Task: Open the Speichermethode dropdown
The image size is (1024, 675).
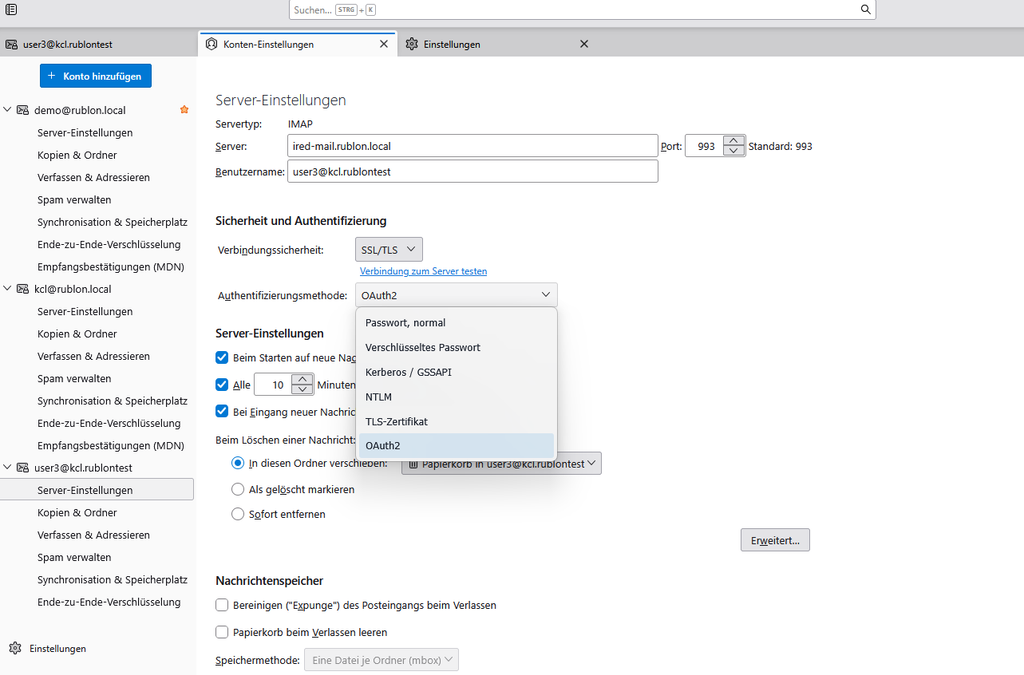Action: 381,660
